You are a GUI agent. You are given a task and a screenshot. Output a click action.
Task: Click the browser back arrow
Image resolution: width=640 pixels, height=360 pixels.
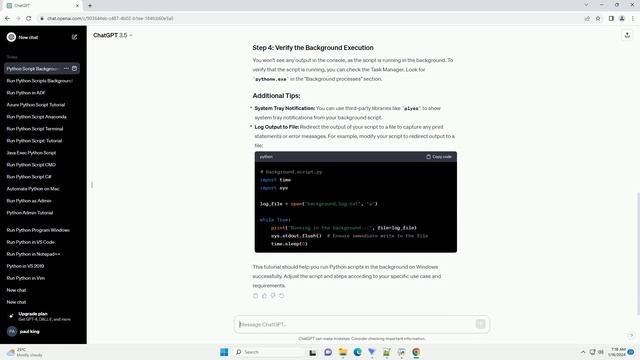pyautogui.click(x=7, y=18)
